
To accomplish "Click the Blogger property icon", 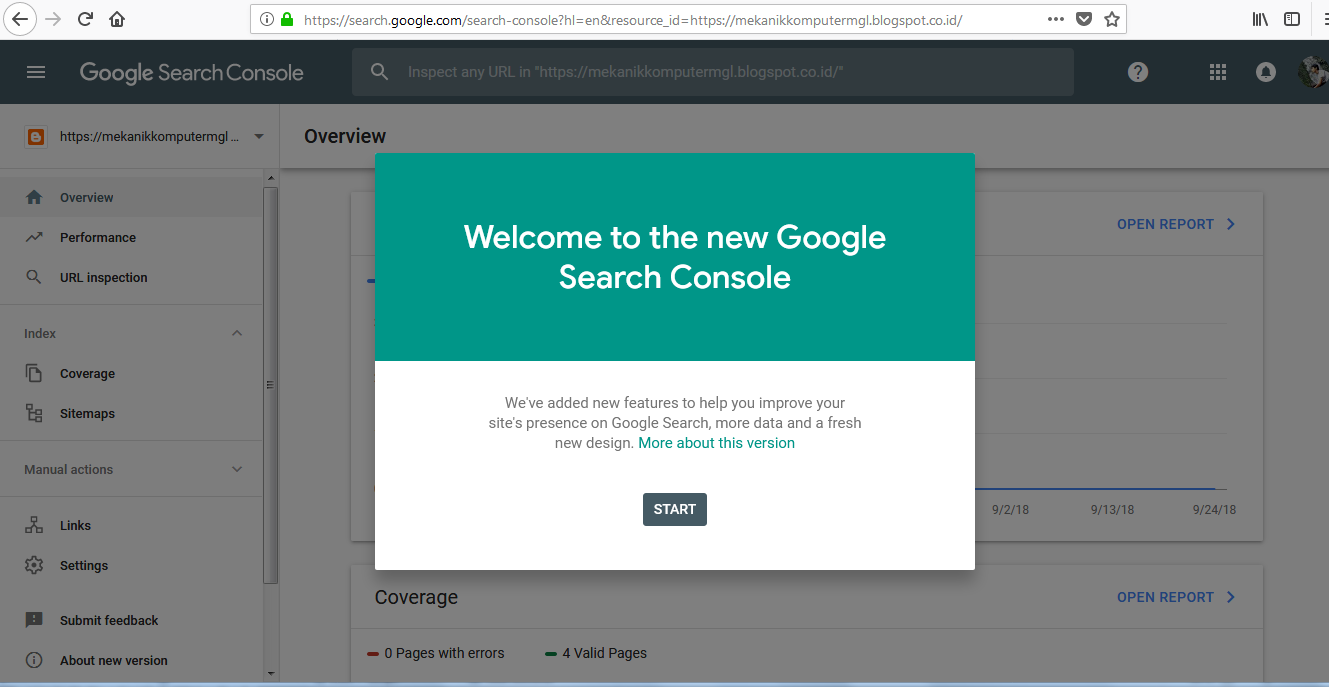I will [36, 137].
